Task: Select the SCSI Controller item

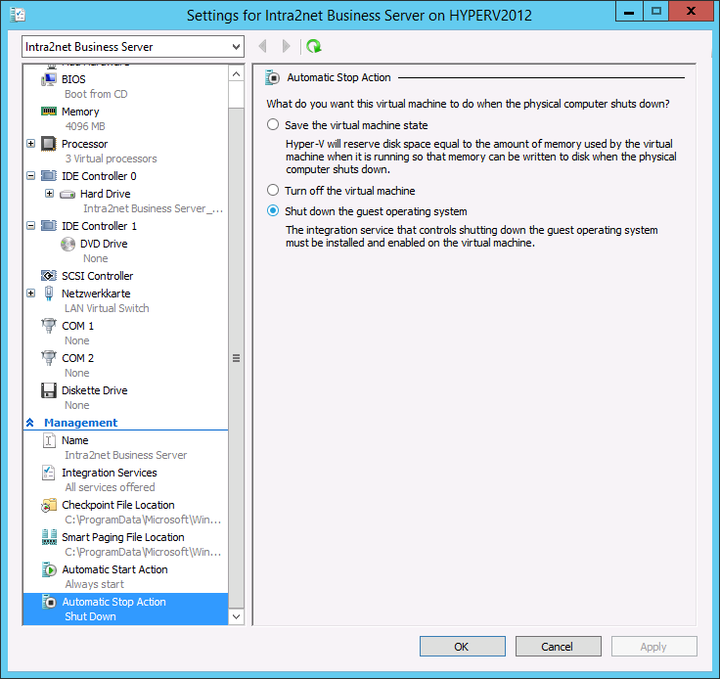Action: (x=97, y=276)
